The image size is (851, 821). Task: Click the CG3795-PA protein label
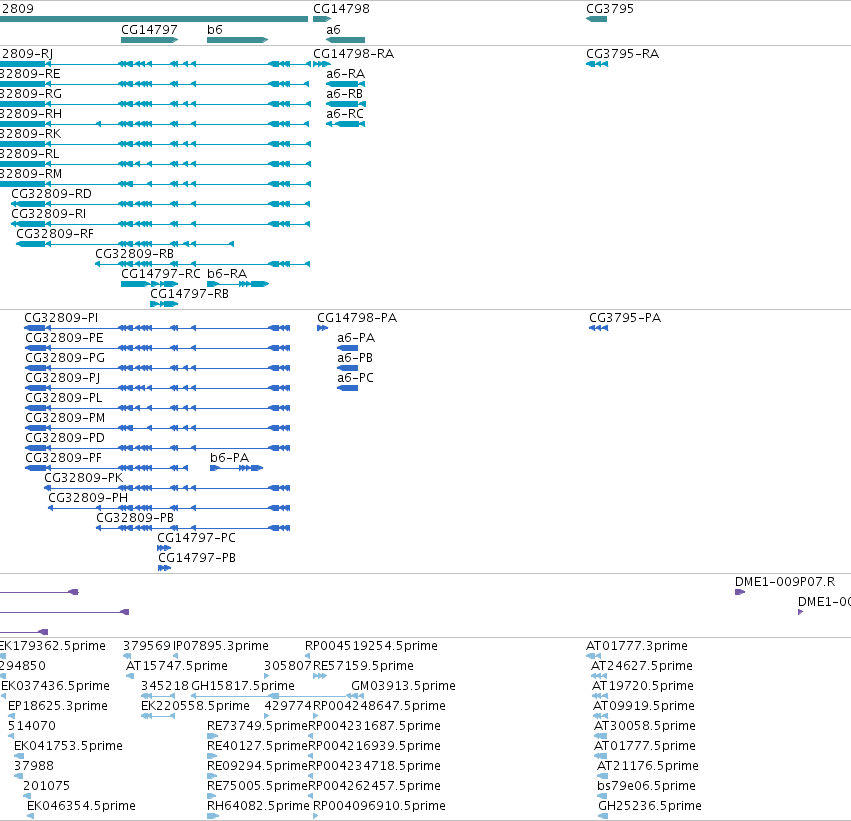(625, 318)
